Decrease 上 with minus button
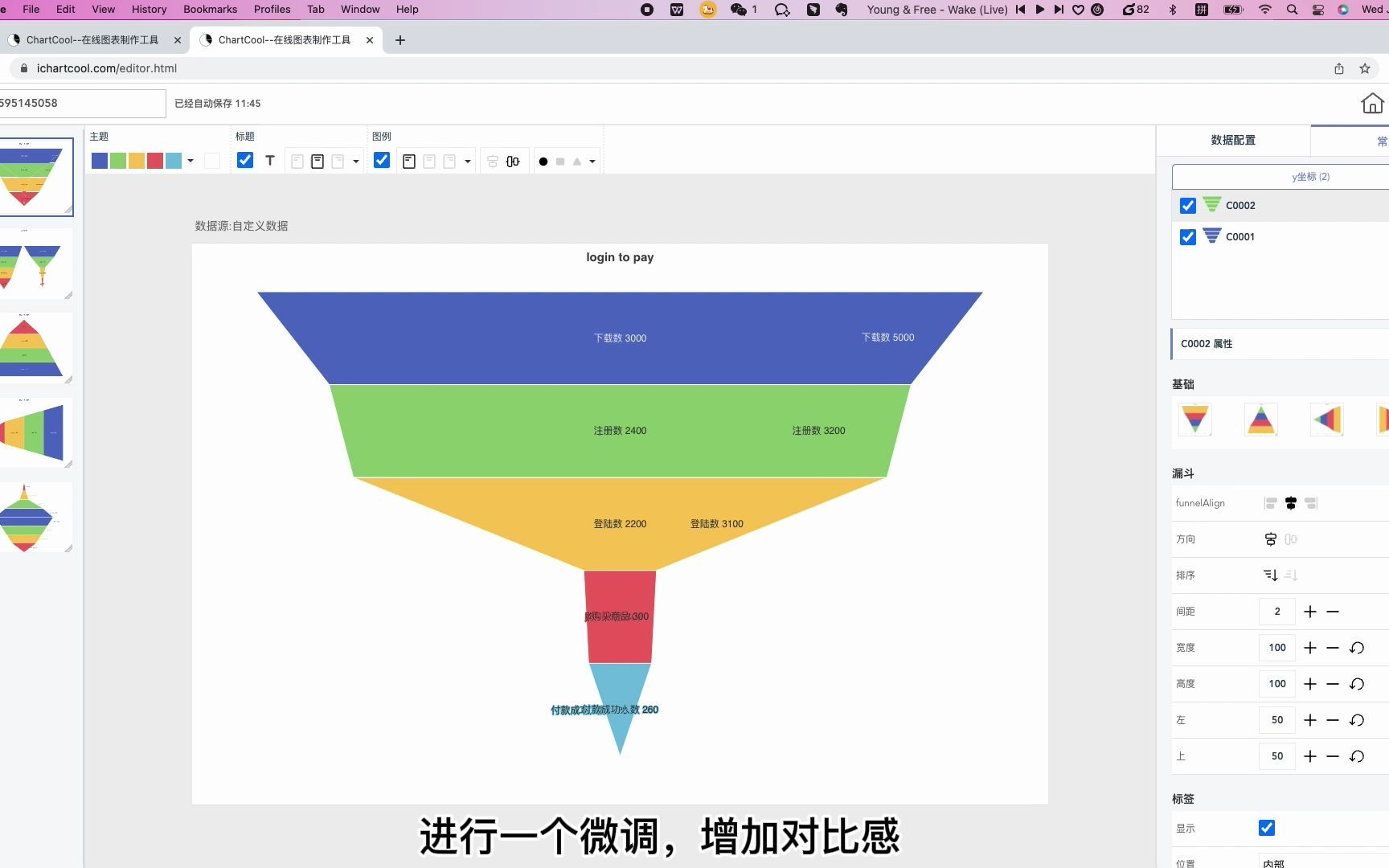The image size is (1389, 868). point(1333,756)
